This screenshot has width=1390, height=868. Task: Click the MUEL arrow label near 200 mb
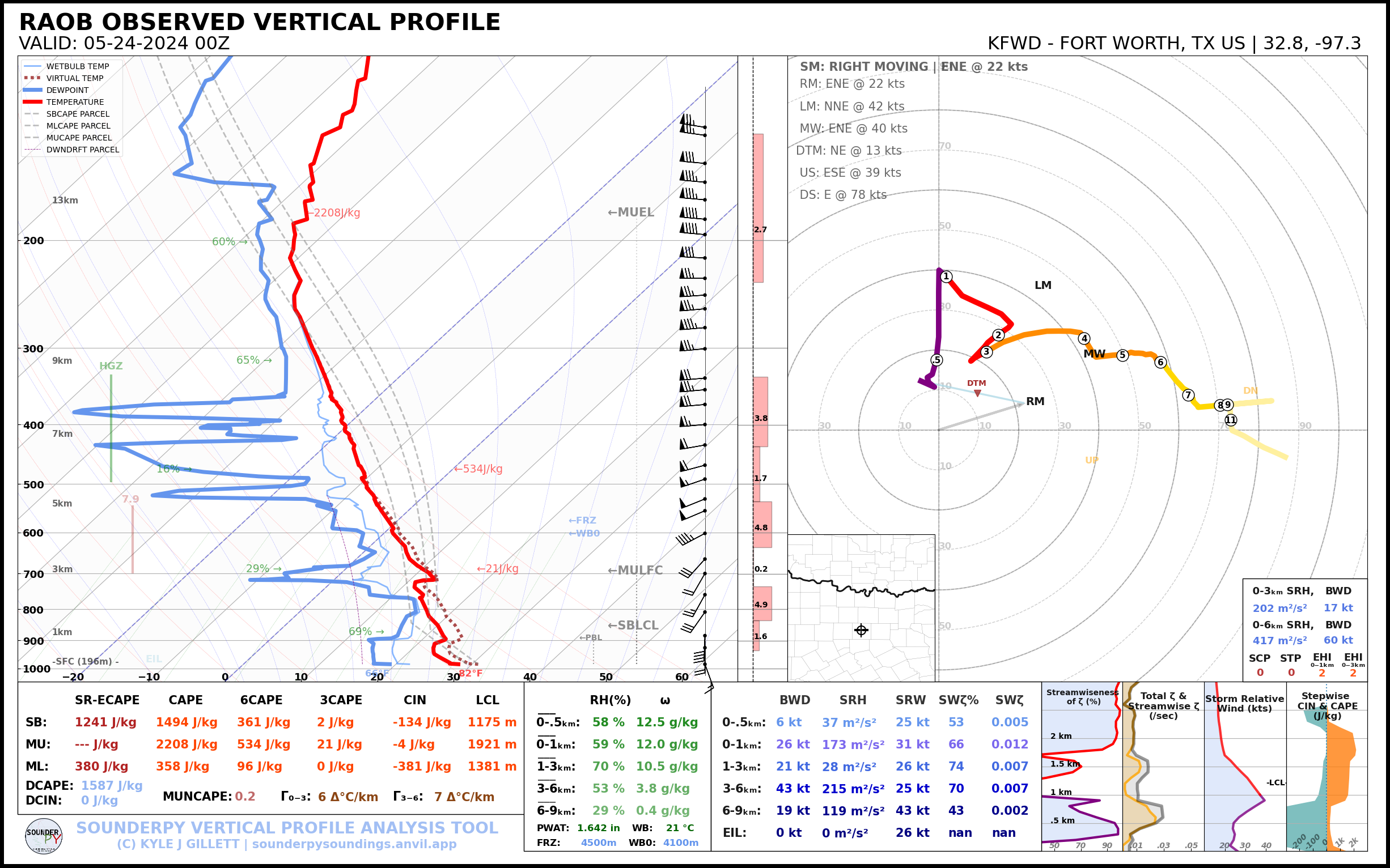click(x=631, y=212)
